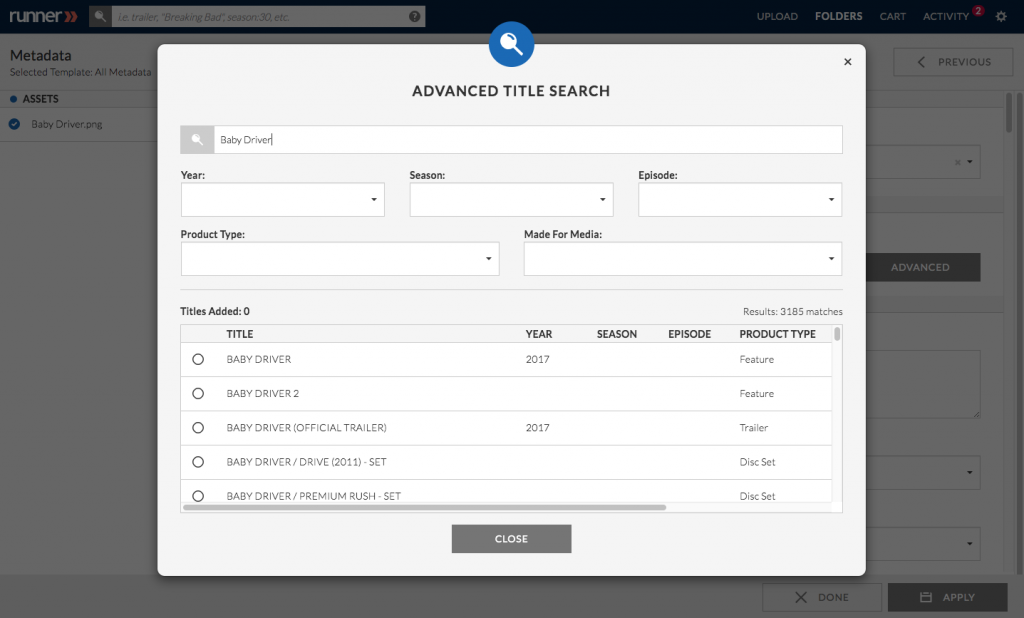The height and width of the screenshot is (618, 1024).
Task: Open the UPLOAD menu item
Action: point(777,16)
